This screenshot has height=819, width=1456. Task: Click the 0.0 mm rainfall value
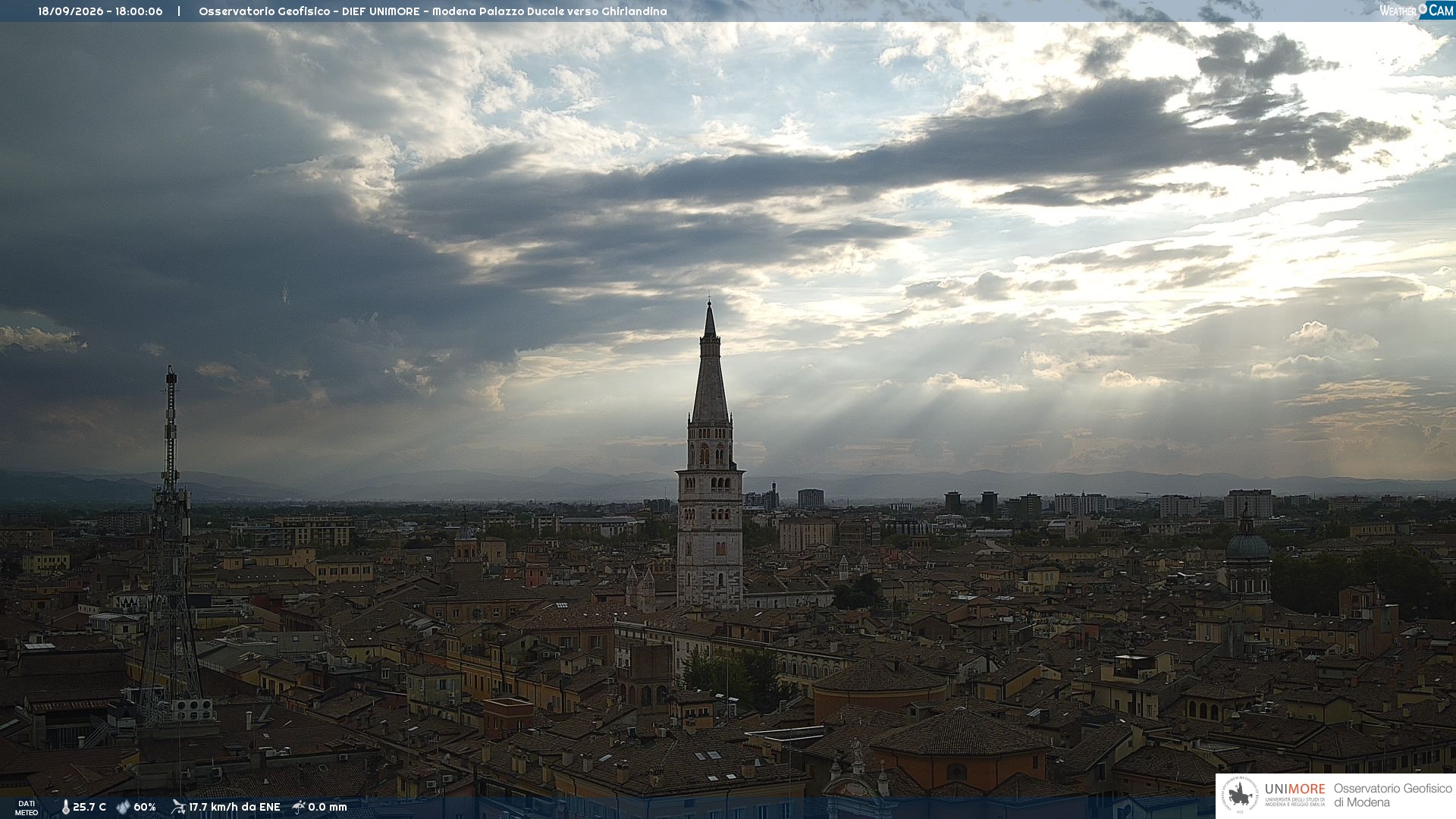[x=328, y=808]
